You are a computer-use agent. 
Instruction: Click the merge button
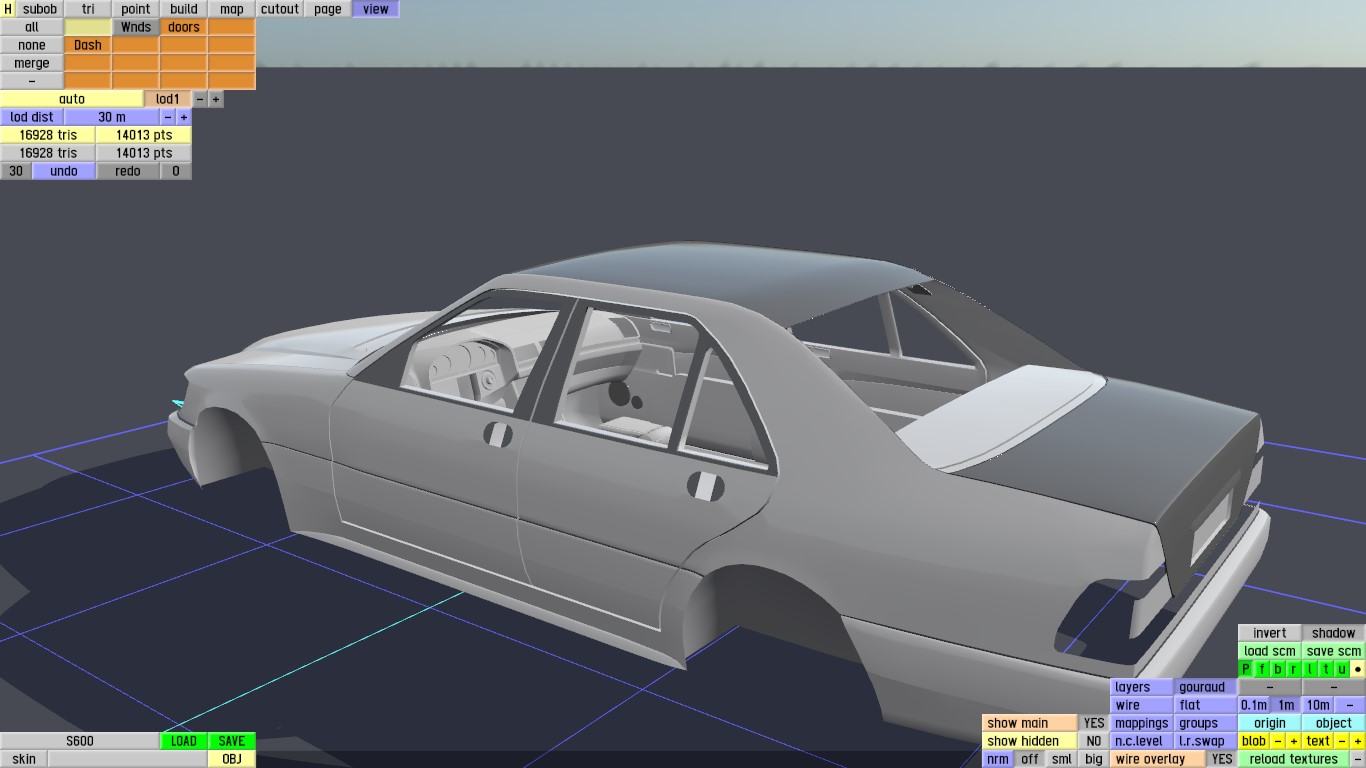coord(32,63)
